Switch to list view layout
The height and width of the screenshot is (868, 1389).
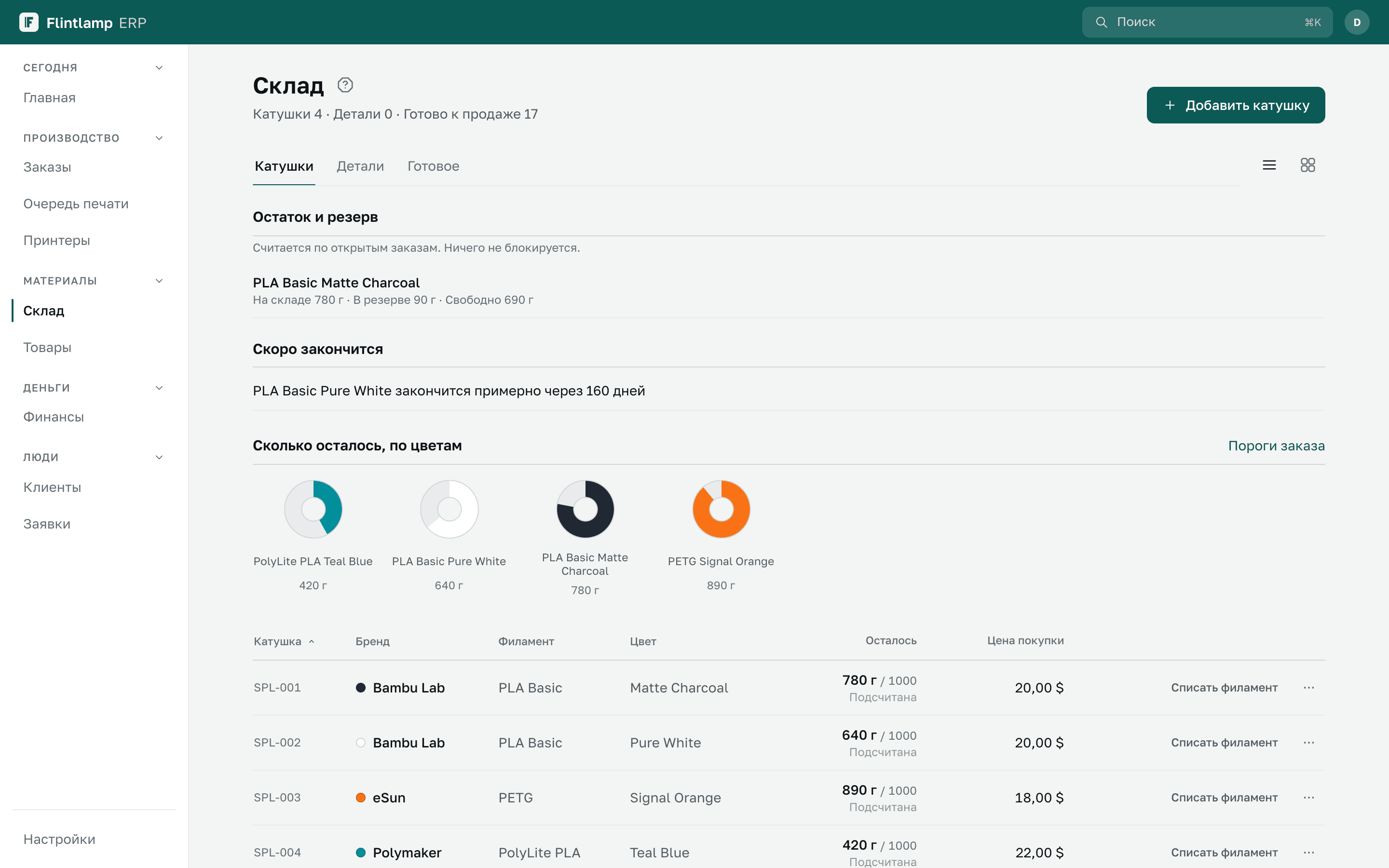tap(1269, 165)
